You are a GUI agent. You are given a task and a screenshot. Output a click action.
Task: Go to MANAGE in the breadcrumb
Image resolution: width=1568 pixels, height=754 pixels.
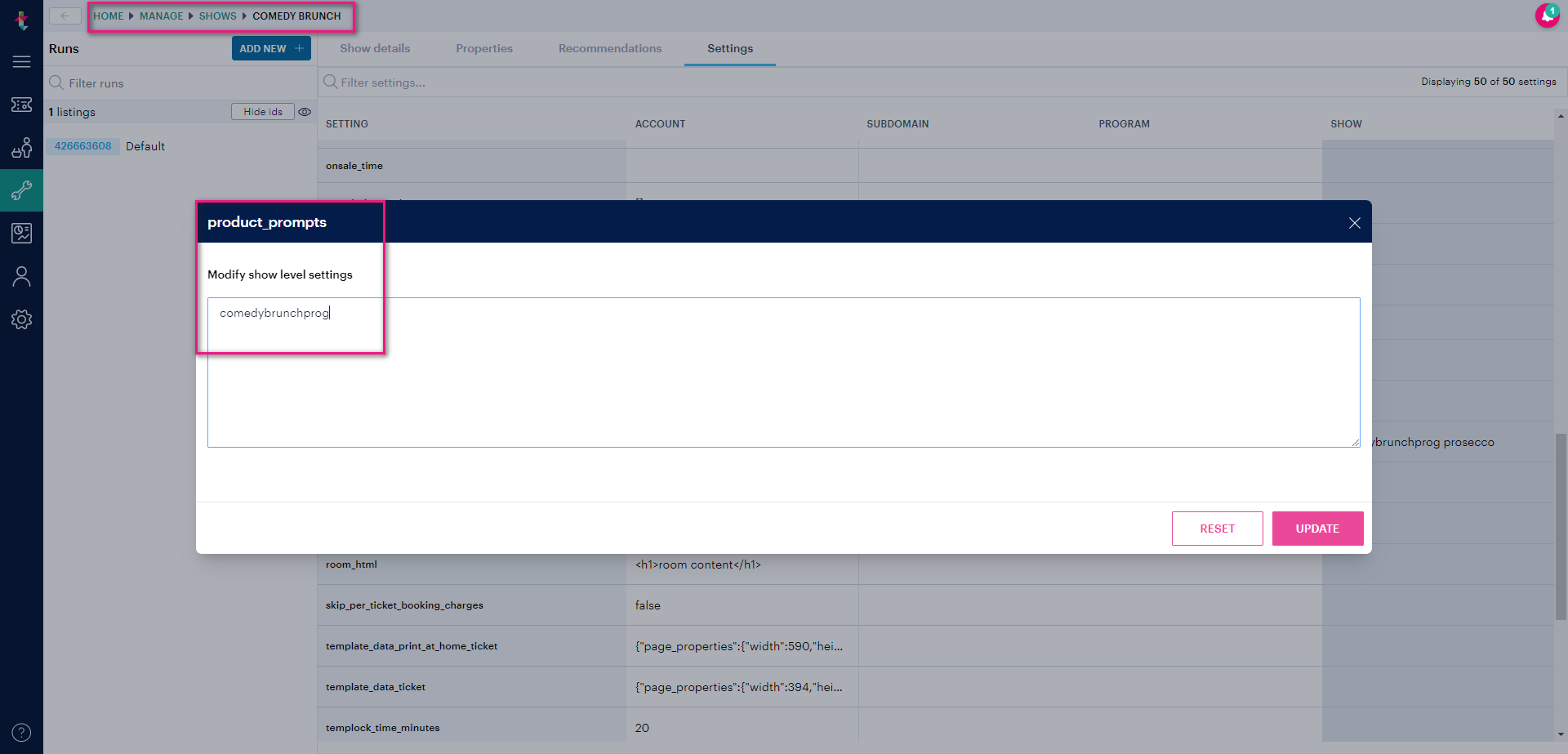point(162,16)
